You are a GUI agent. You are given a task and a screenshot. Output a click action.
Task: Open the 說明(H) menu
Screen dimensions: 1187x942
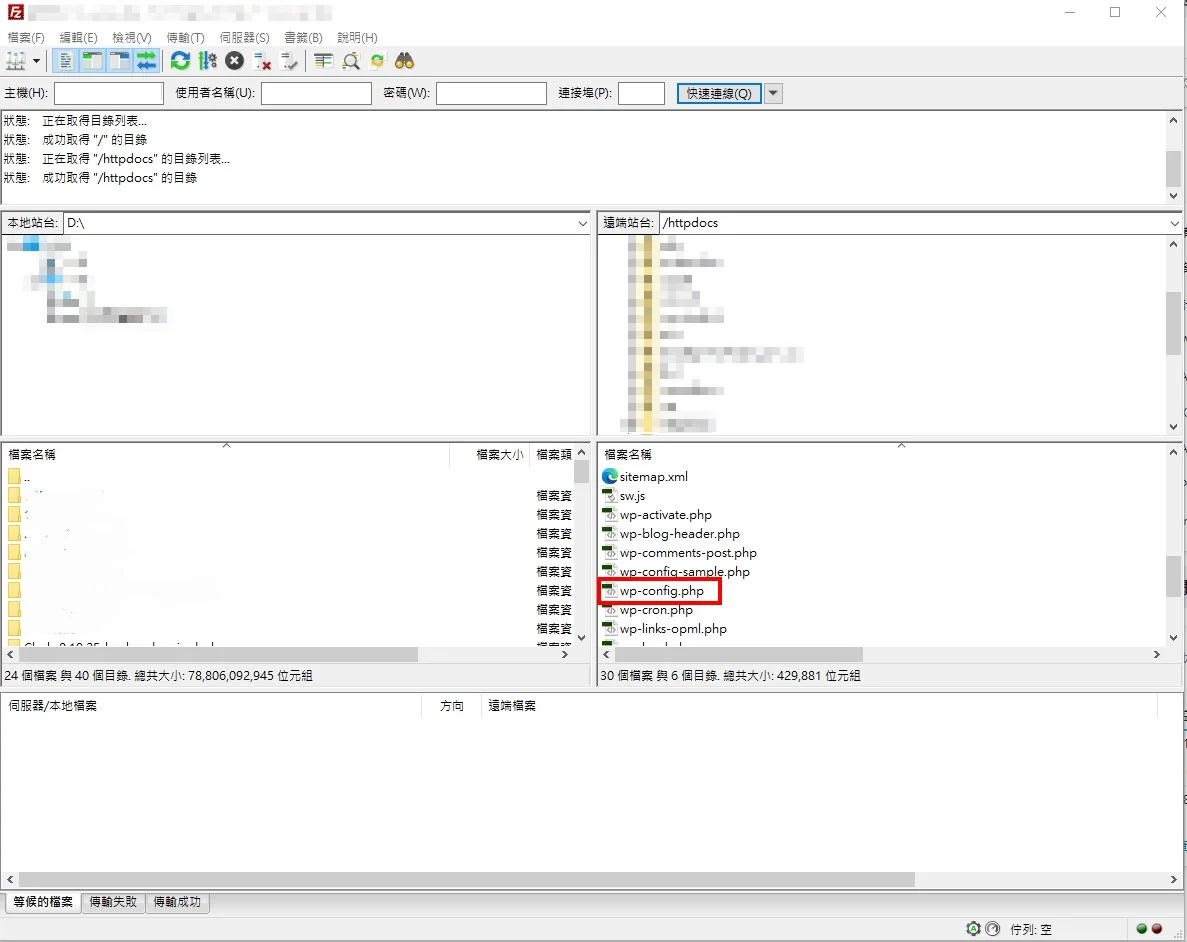[357, 37]
